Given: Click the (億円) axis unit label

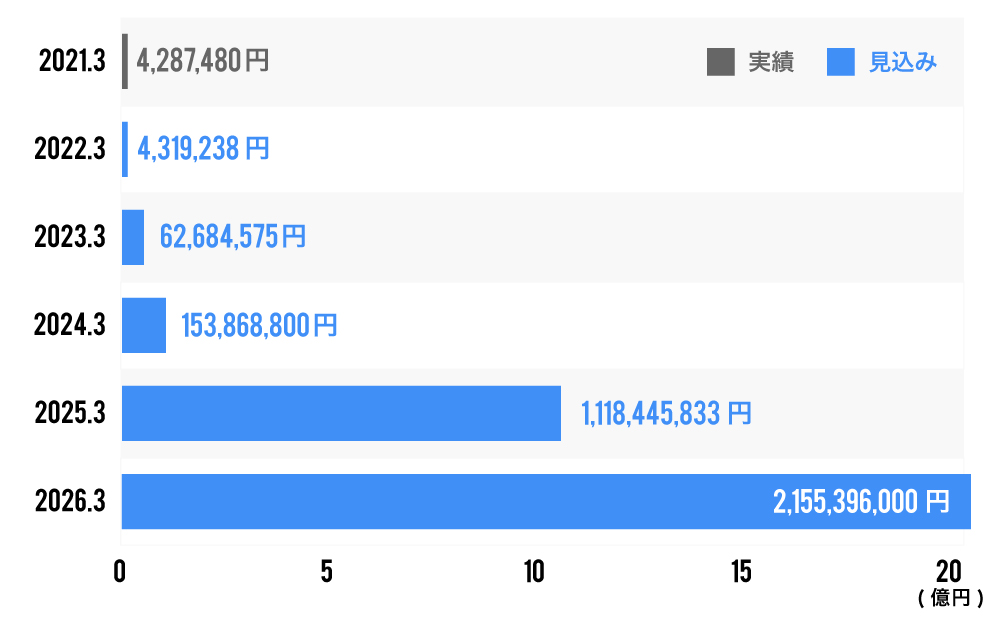Looking at the screenshot, I should [x=950, y=598].
